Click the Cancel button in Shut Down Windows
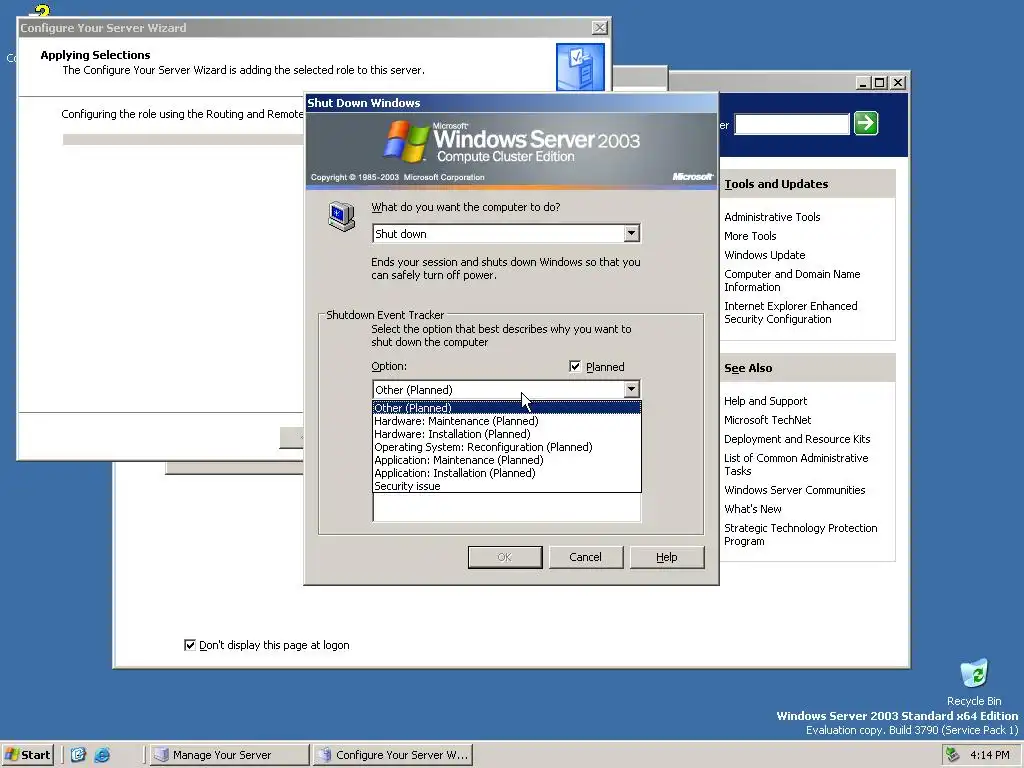The height and width of the screenshot is (768, 1024). (585, 557)
